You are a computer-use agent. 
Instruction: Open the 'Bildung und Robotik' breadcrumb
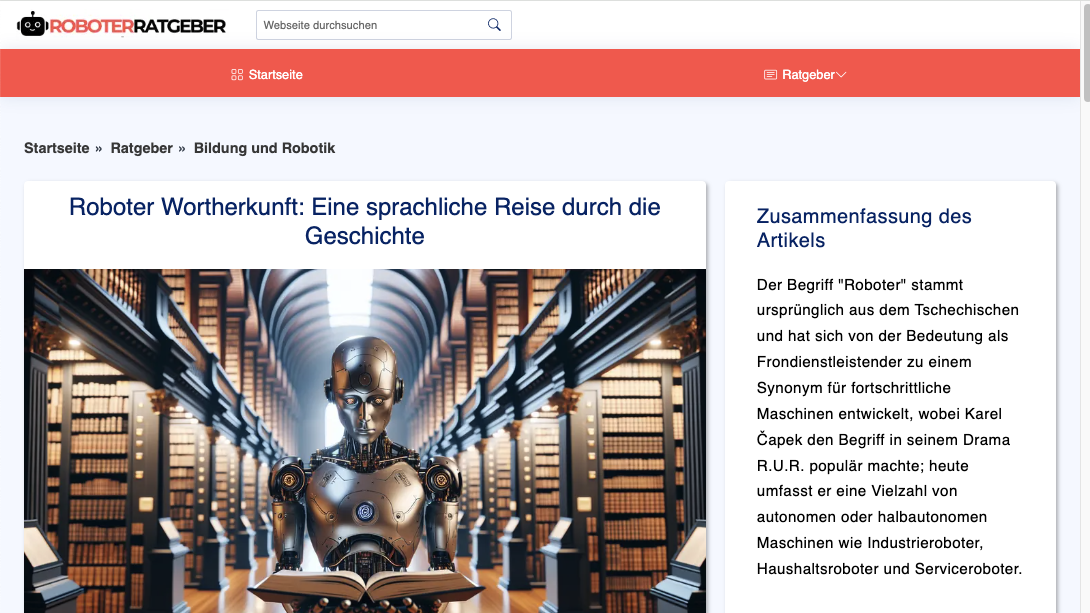(x=264, y=148)
